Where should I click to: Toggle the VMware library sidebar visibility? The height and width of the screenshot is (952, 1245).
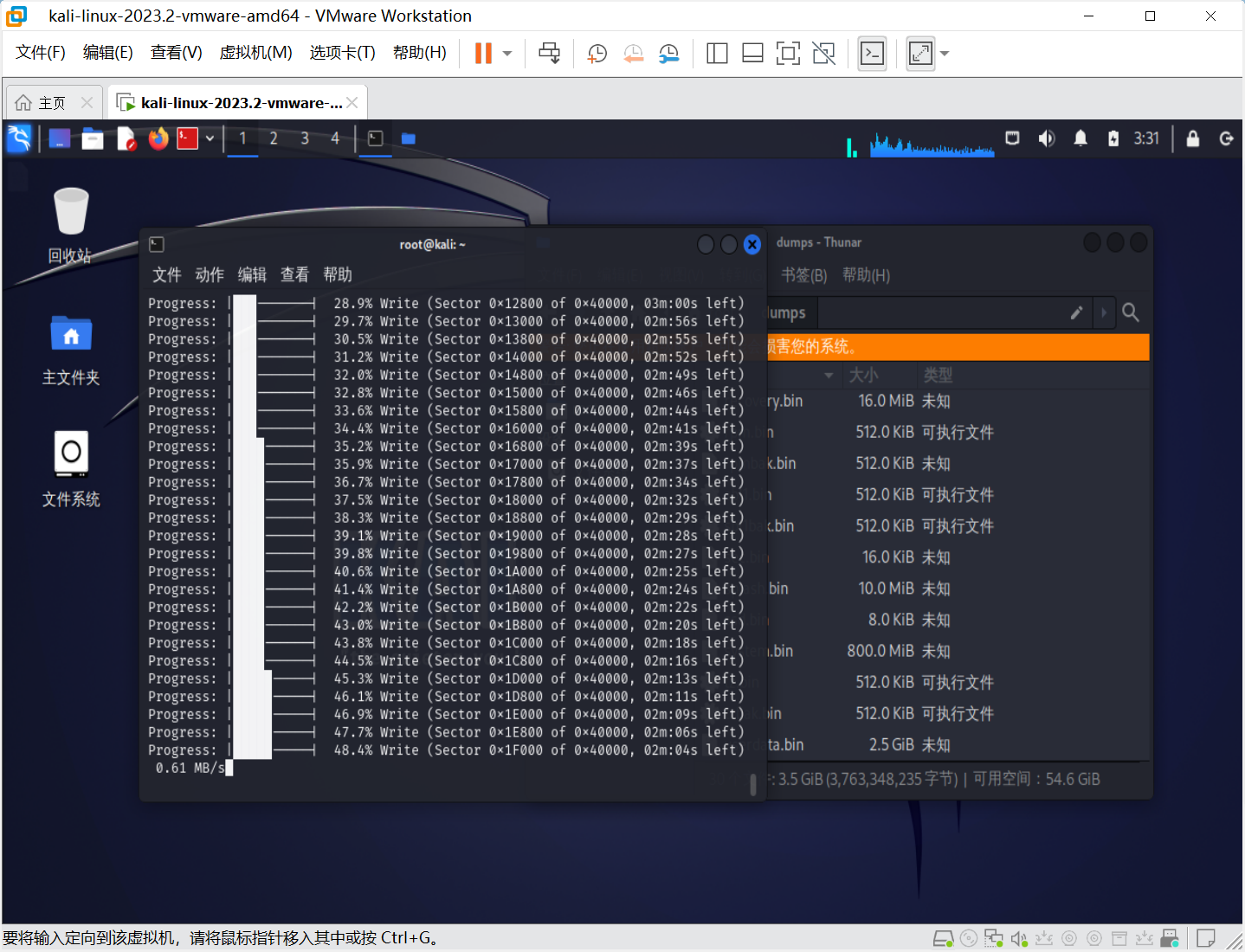(717, 53)
